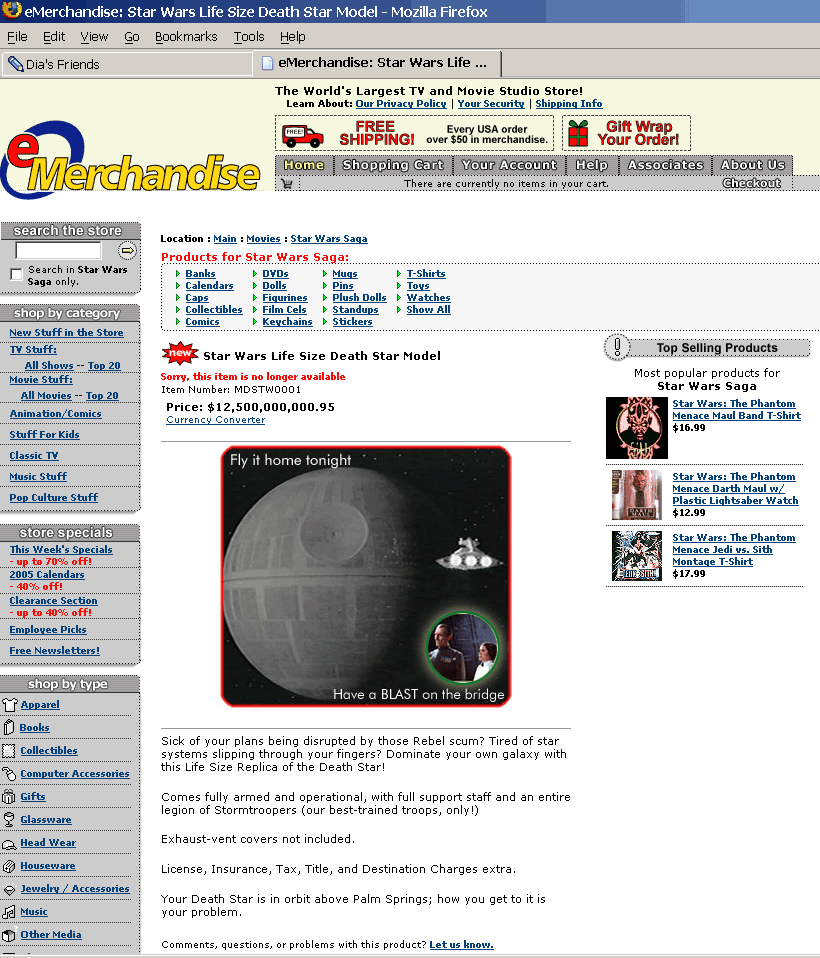Open the Show All products link
820x958 pixels.
click(428, 310)
